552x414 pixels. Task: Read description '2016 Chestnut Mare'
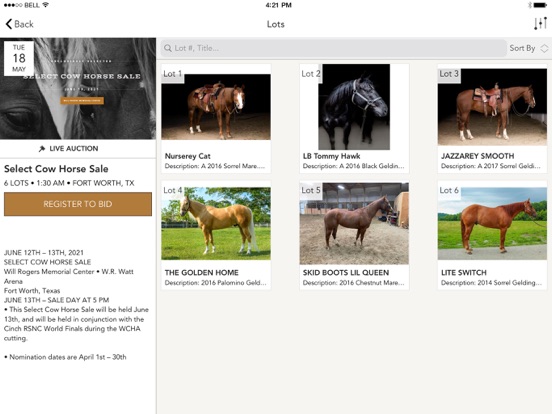pos(353,283)
